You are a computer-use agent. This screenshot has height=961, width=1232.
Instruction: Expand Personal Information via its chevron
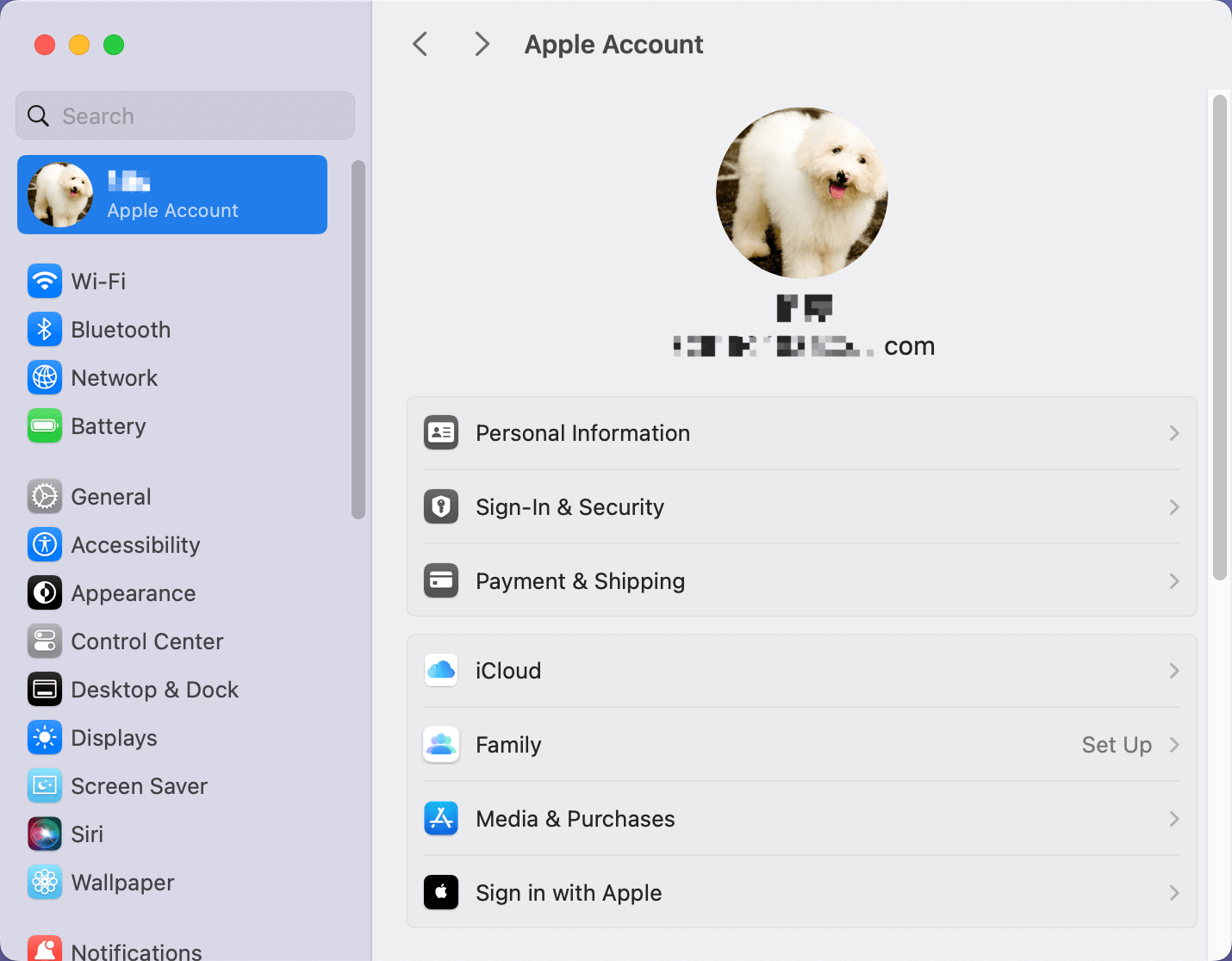pyautogui.click(x=1173, y=433)
